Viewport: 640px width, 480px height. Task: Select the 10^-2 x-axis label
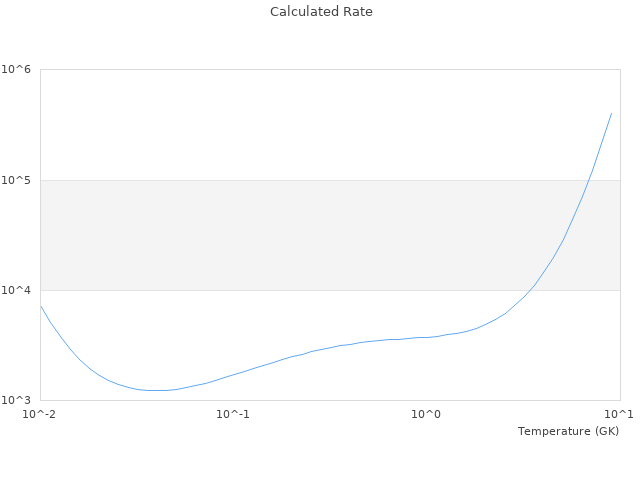coord(40,414)
